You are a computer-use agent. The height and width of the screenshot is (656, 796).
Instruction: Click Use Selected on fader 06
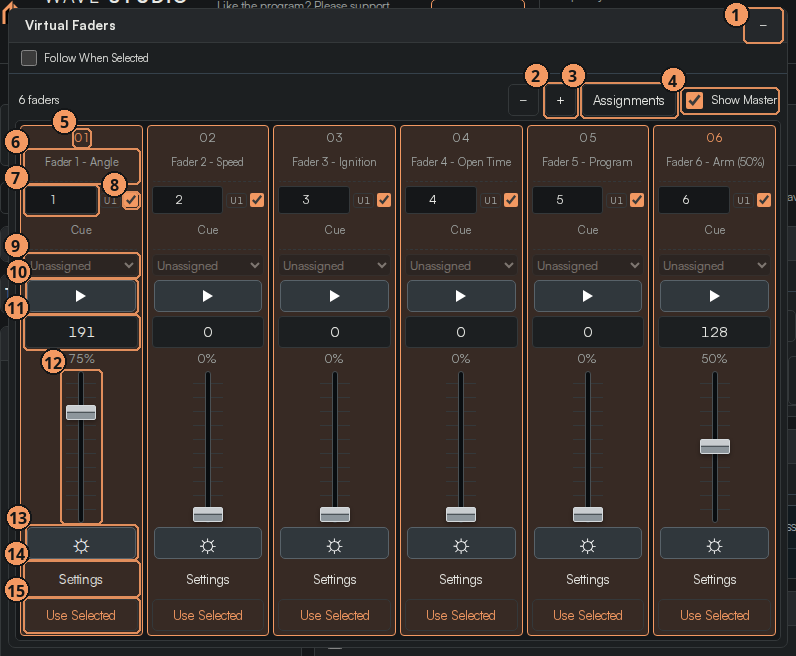[x=714, y=615]
